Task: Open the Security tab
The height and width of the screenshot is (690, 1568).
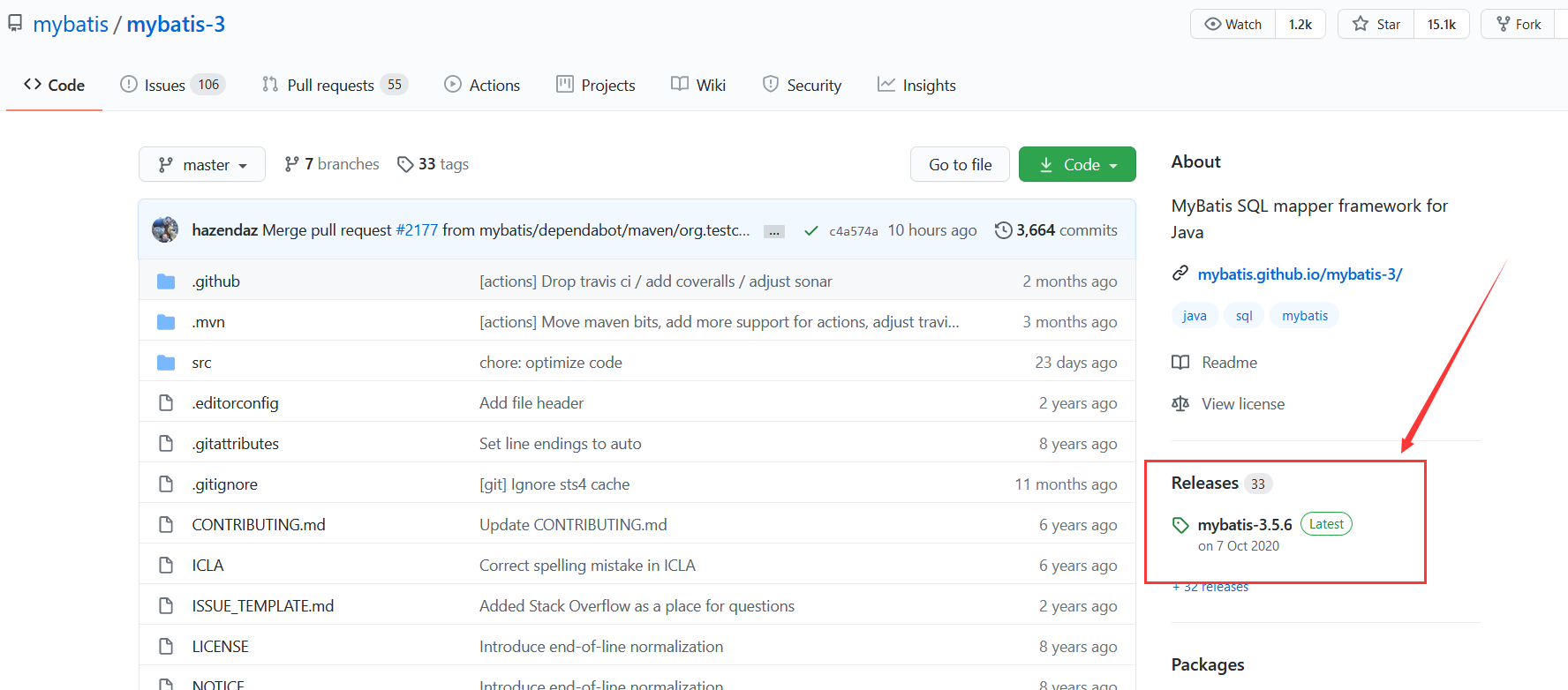Action: coord(802,85)
